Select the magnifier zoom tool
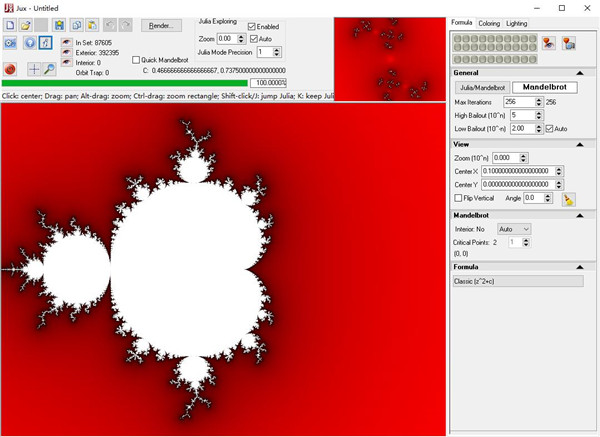The image size is (600, 437). [x=48, y=69]
